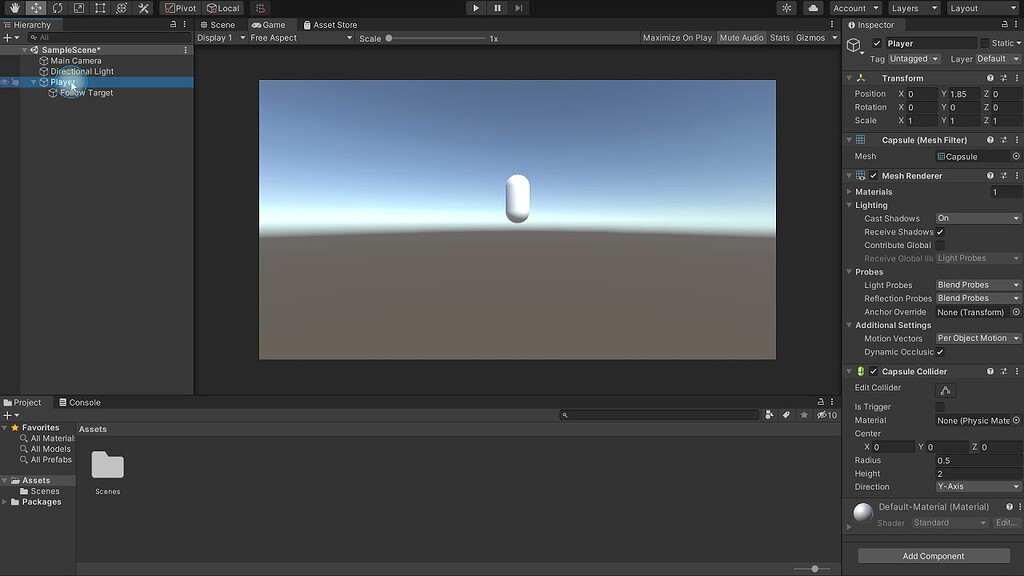Select the Rect Transform tool
Screen dimensions: 1024x576
pyautogui.click(x=100, y=7)
